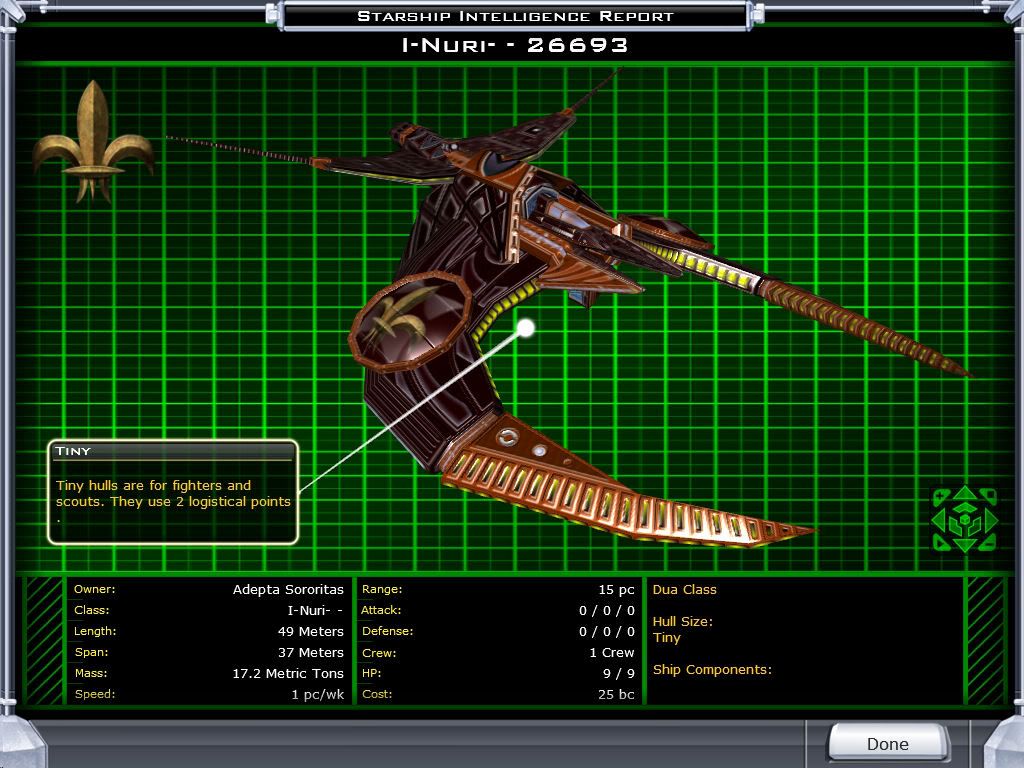Click the 'Ship Components:' label

(x=712, y=669)
